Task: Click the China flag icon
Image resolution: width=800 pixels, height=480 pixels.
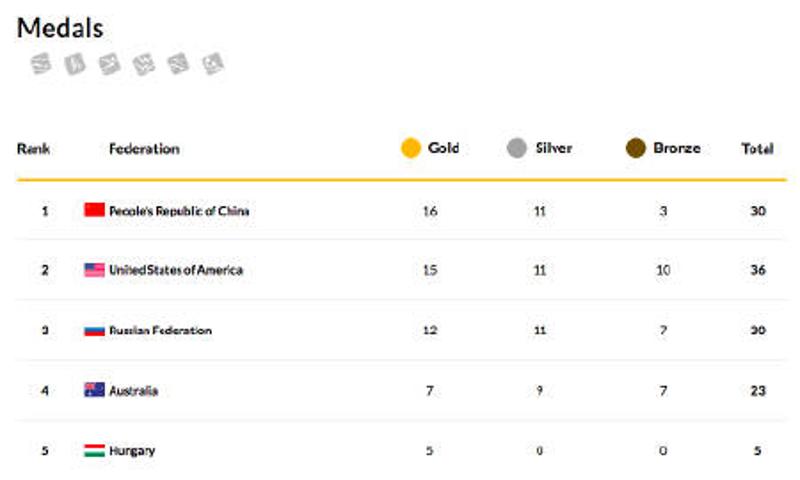Action: pyautogui.click(x=94, y=210)
